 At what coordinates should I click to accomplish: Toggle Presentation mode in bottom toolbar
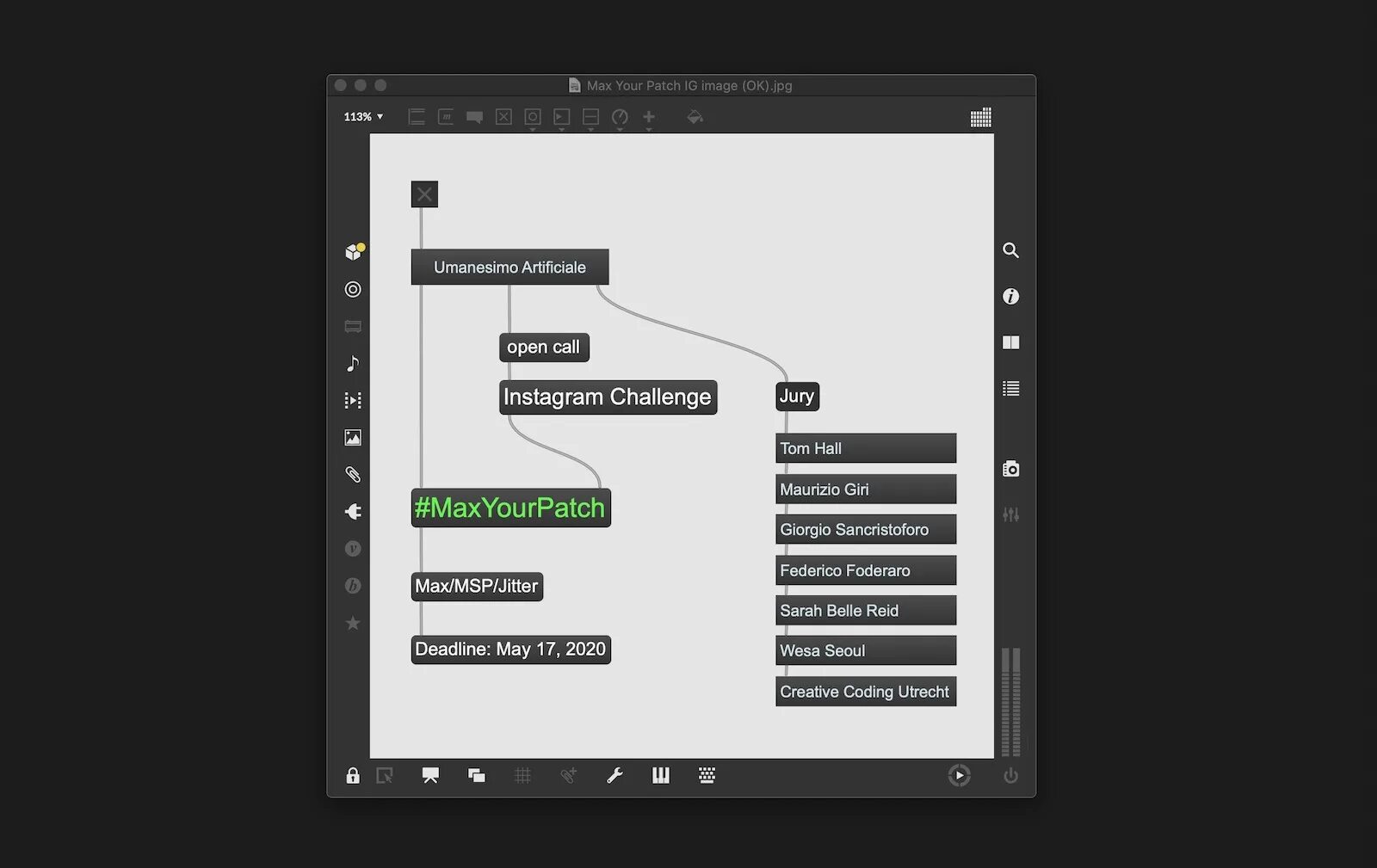(x=430, y=776)
